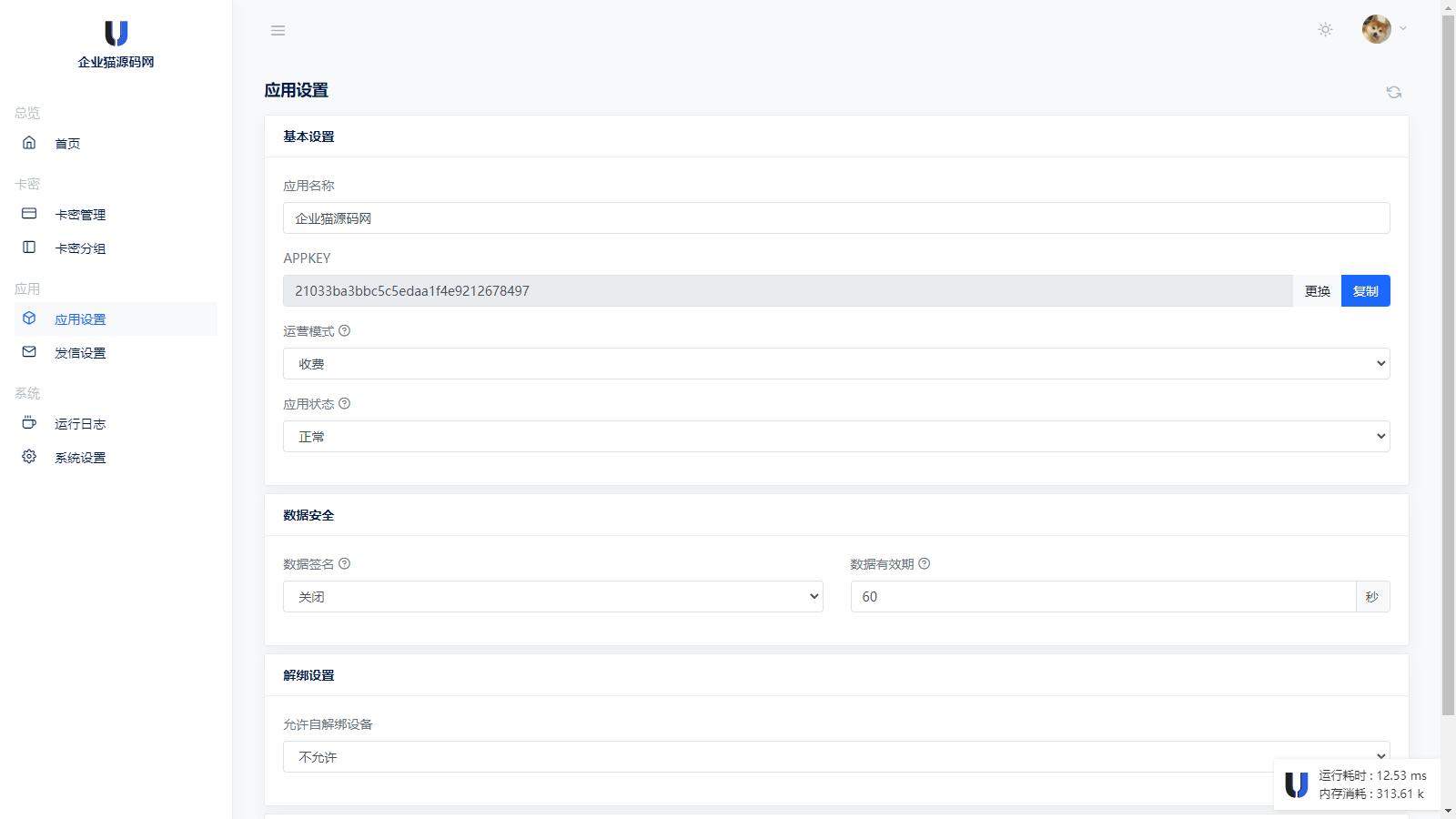This screenshot has width=1456, height=819.
Task: Click the help icon next to 数据签名
Action: tap(344, 564)
